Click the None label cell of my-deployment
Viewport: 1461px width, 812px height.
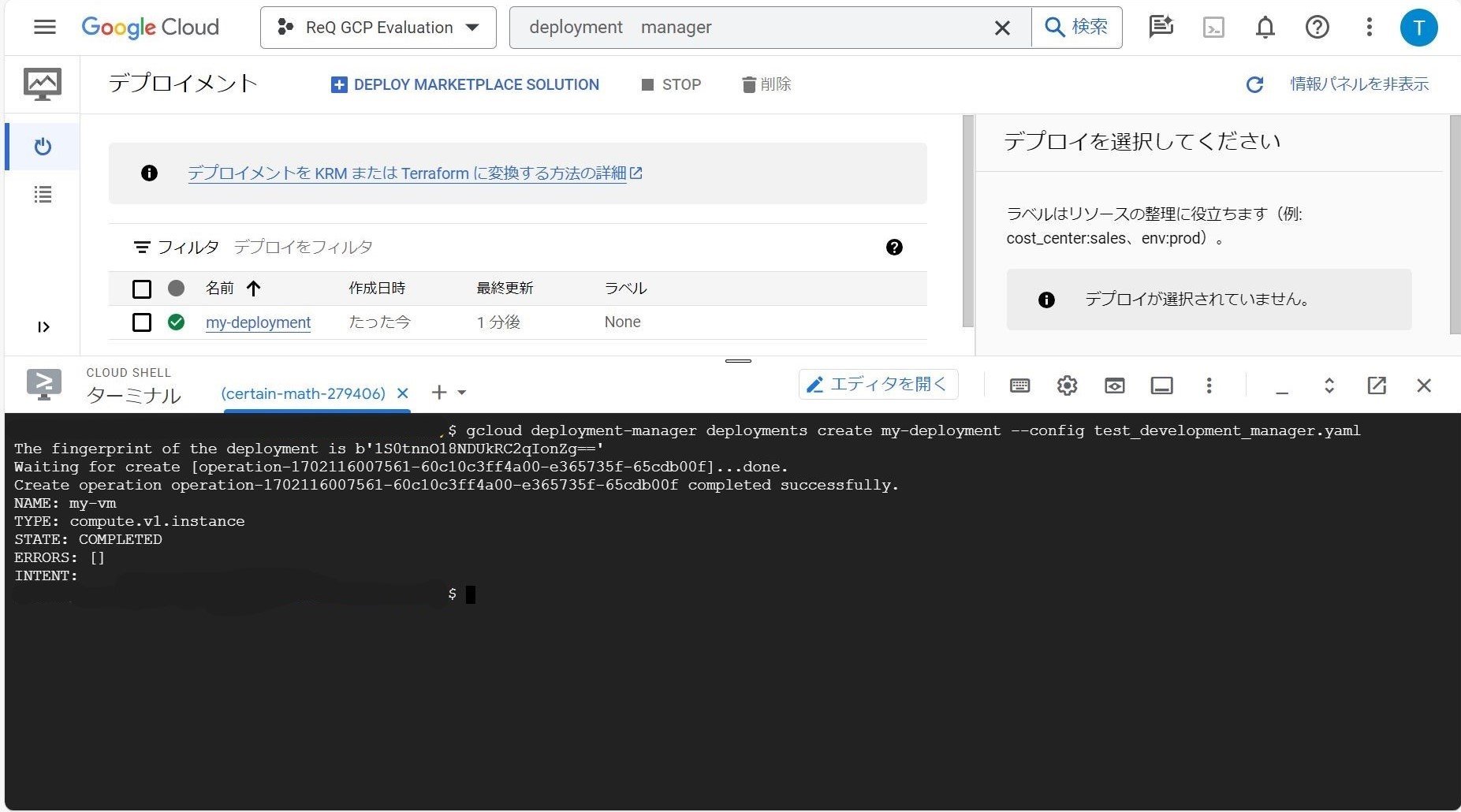pyautogui.click(x=622, y=322)
